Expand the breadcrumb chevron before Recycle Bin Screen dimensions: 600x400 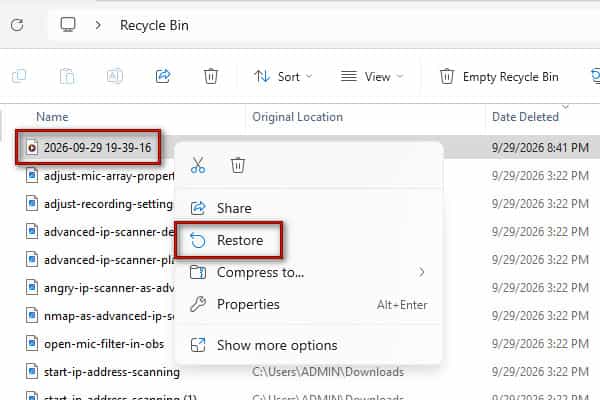[98, 25]
